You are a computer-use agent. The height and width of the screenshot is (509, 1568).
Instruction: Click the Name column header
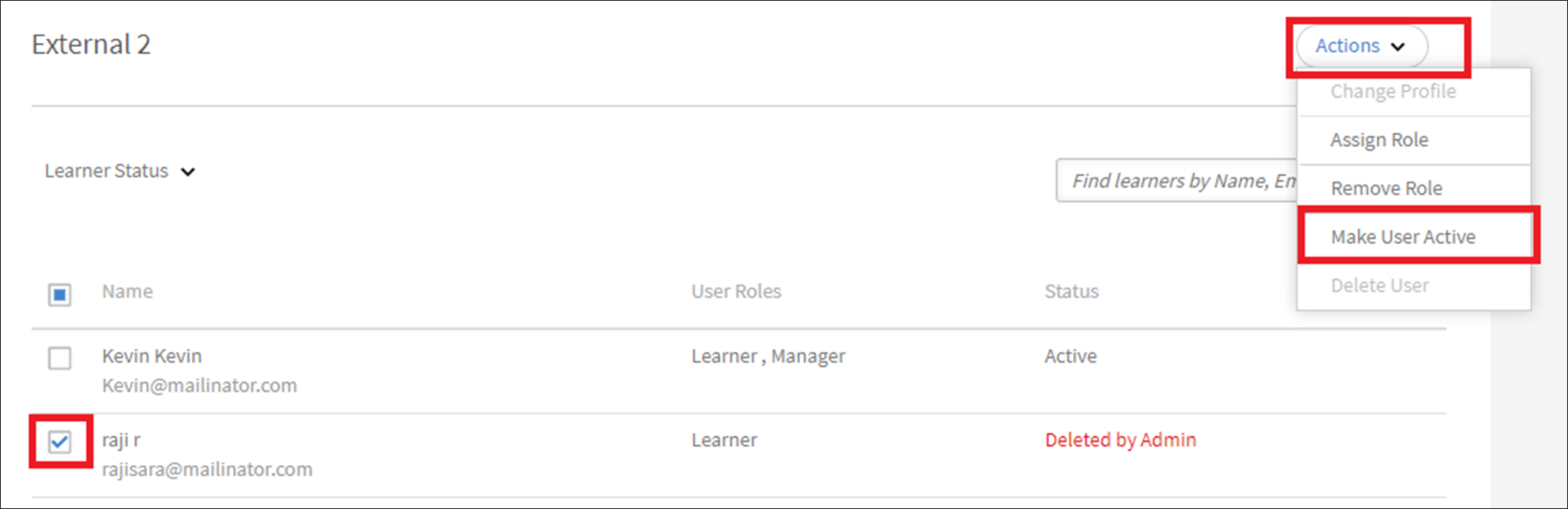click(x=127, y=292)
